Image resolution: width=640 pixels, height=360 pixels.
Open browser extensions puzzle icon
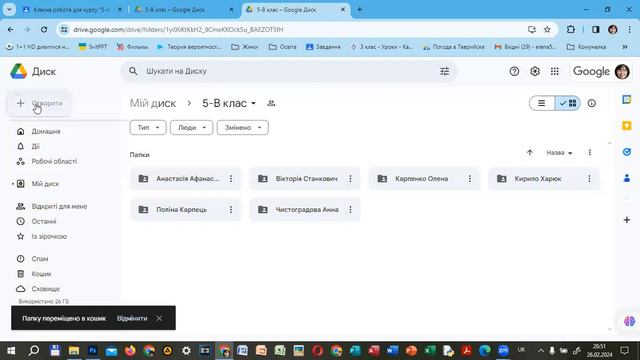click(571, 29)
